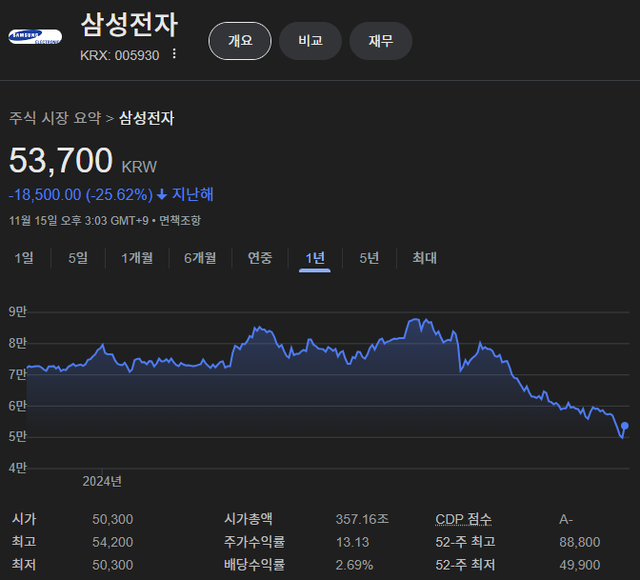This screenshot has height=580, width=640.
Task: Click the Samsung Electronics logo icon
Action: (x=35, y=38)
